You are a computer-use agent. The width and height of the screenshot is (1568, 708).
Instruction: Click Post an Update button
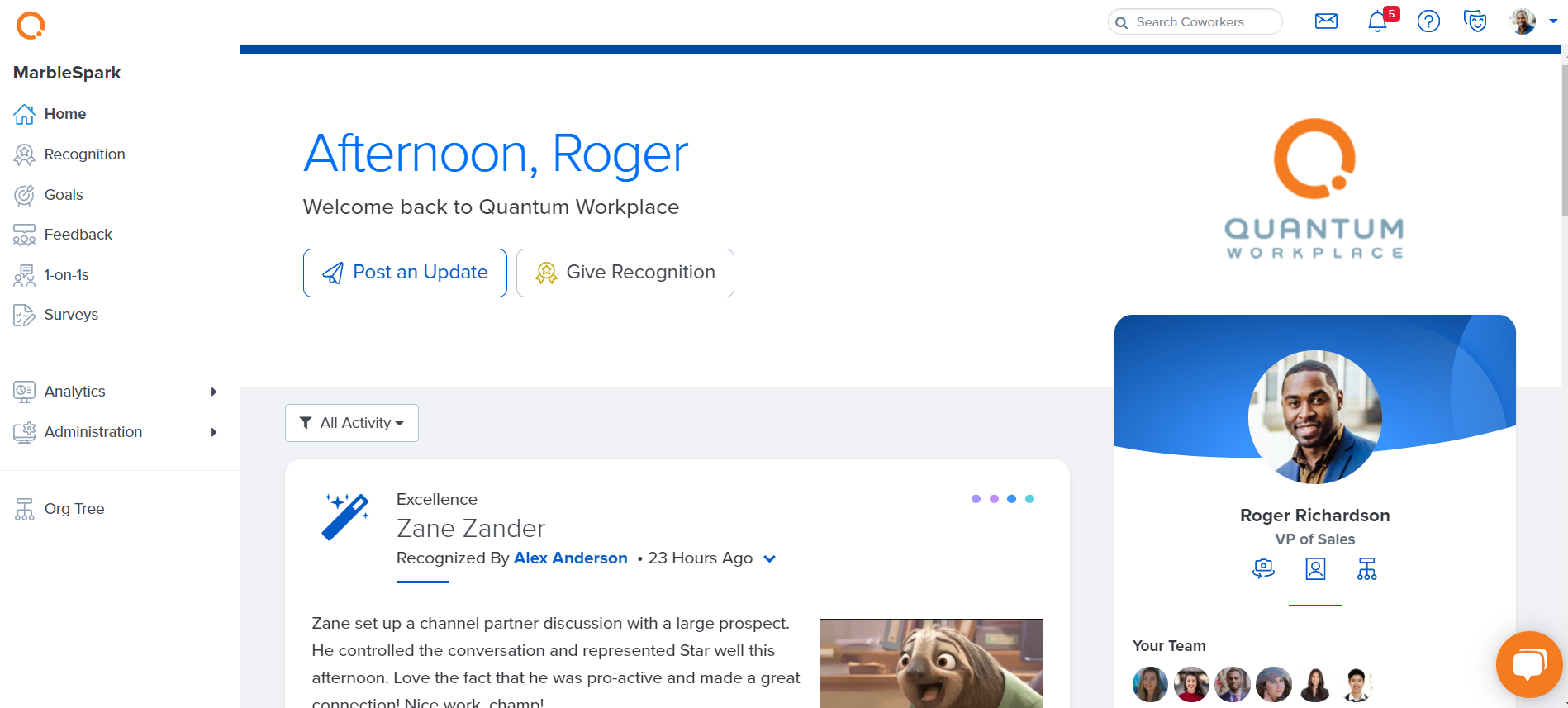(405, 273)
